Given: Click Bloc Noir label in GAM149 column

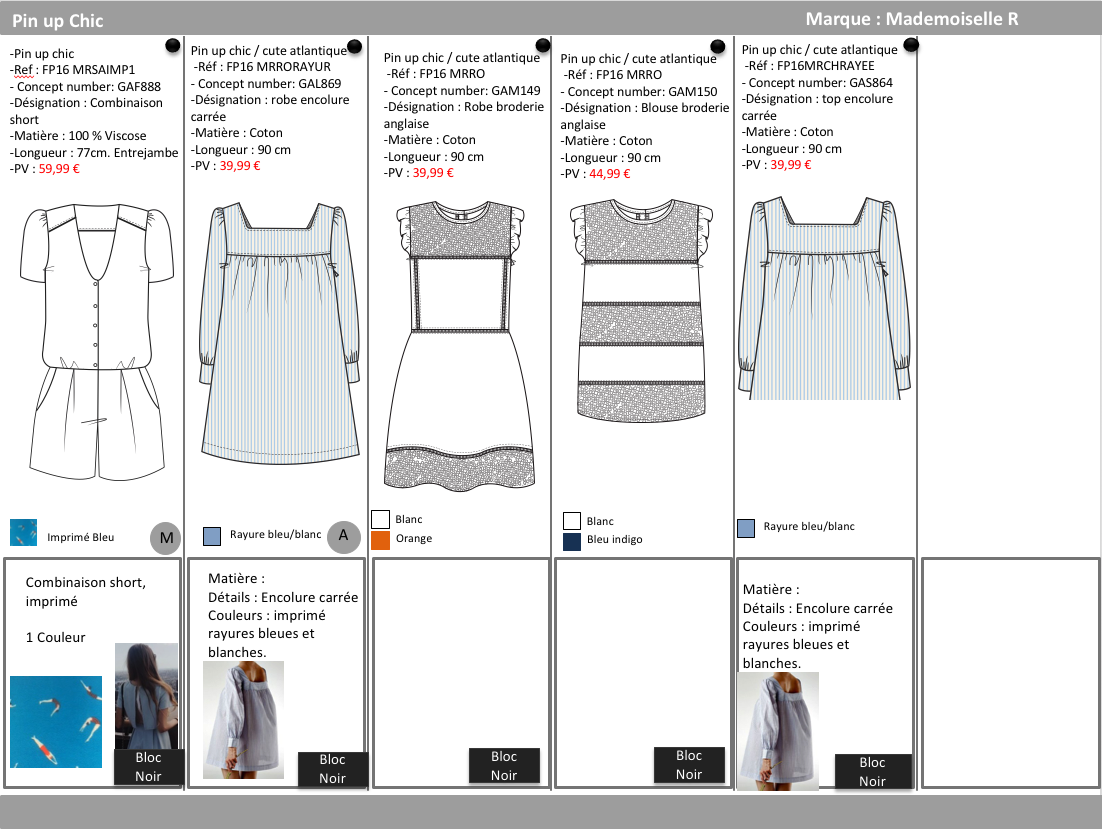Looking at the screenshot, I should coord(504,766).
